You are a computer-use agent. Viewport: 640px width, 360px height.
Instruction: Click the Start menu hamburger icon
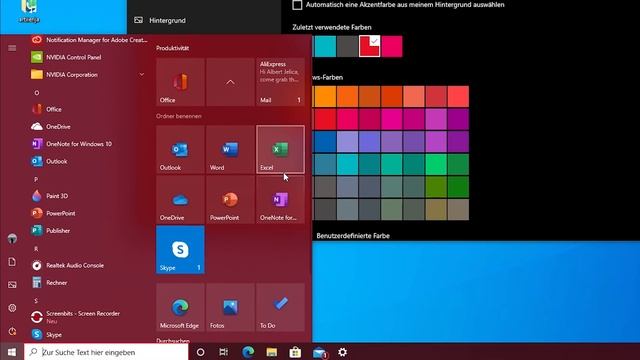pos(12,48)
